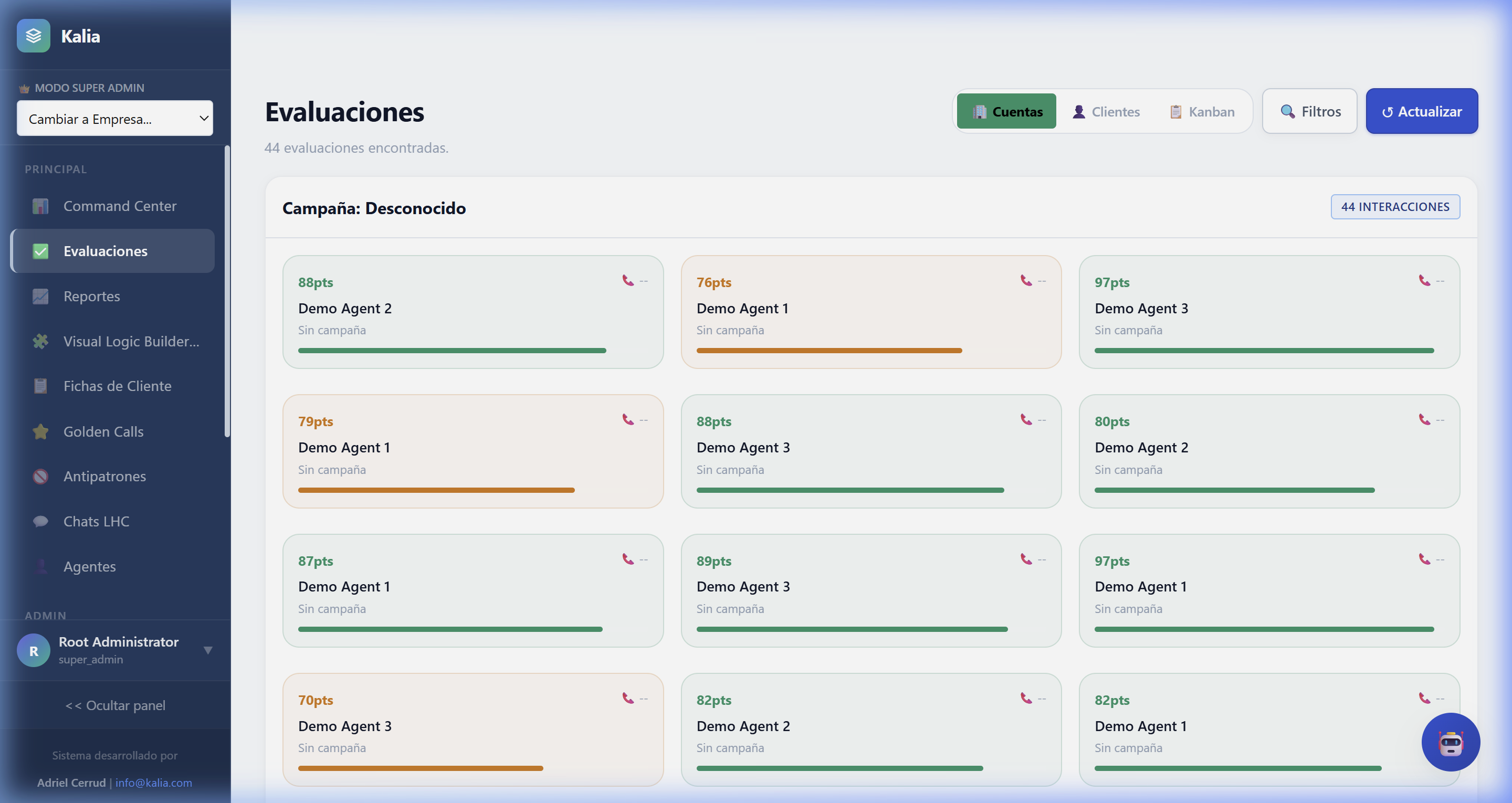
Task: Click the Golden Calls star icon
Action: pos(40,431)
